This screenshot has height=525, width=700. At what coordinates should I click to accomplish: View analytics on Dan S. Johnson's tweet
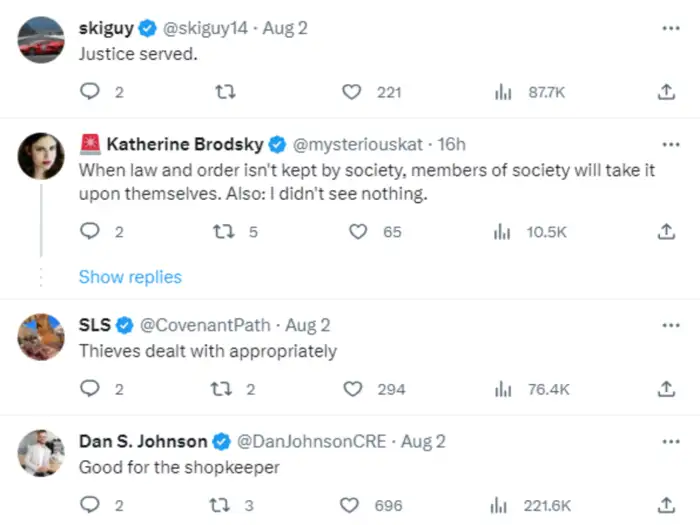(502, 505)
